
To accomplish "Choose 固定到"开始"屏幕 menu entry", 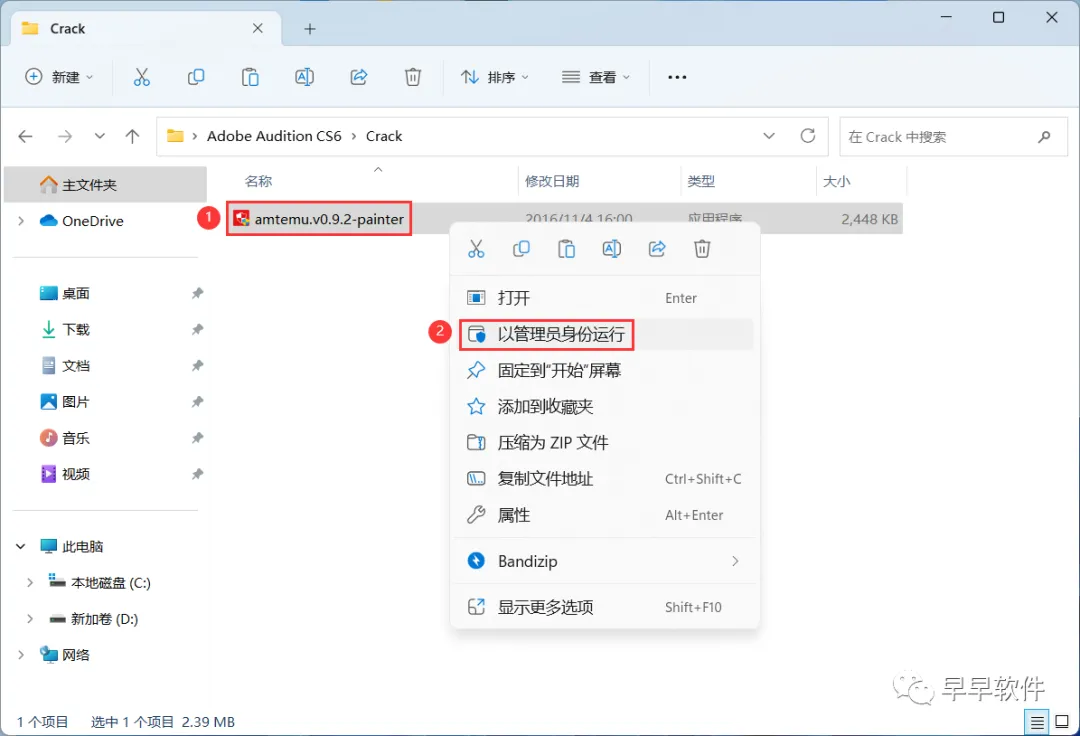I will click(x=605, y=370).
